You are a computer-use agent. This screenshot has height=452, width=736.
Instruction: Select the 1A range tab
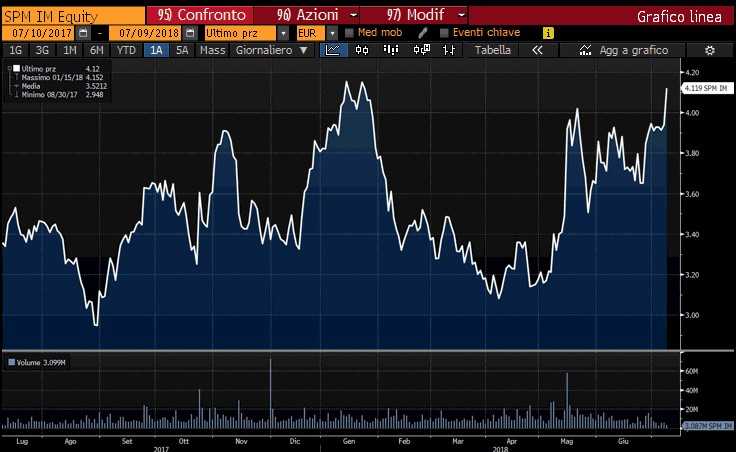[156, 50]
